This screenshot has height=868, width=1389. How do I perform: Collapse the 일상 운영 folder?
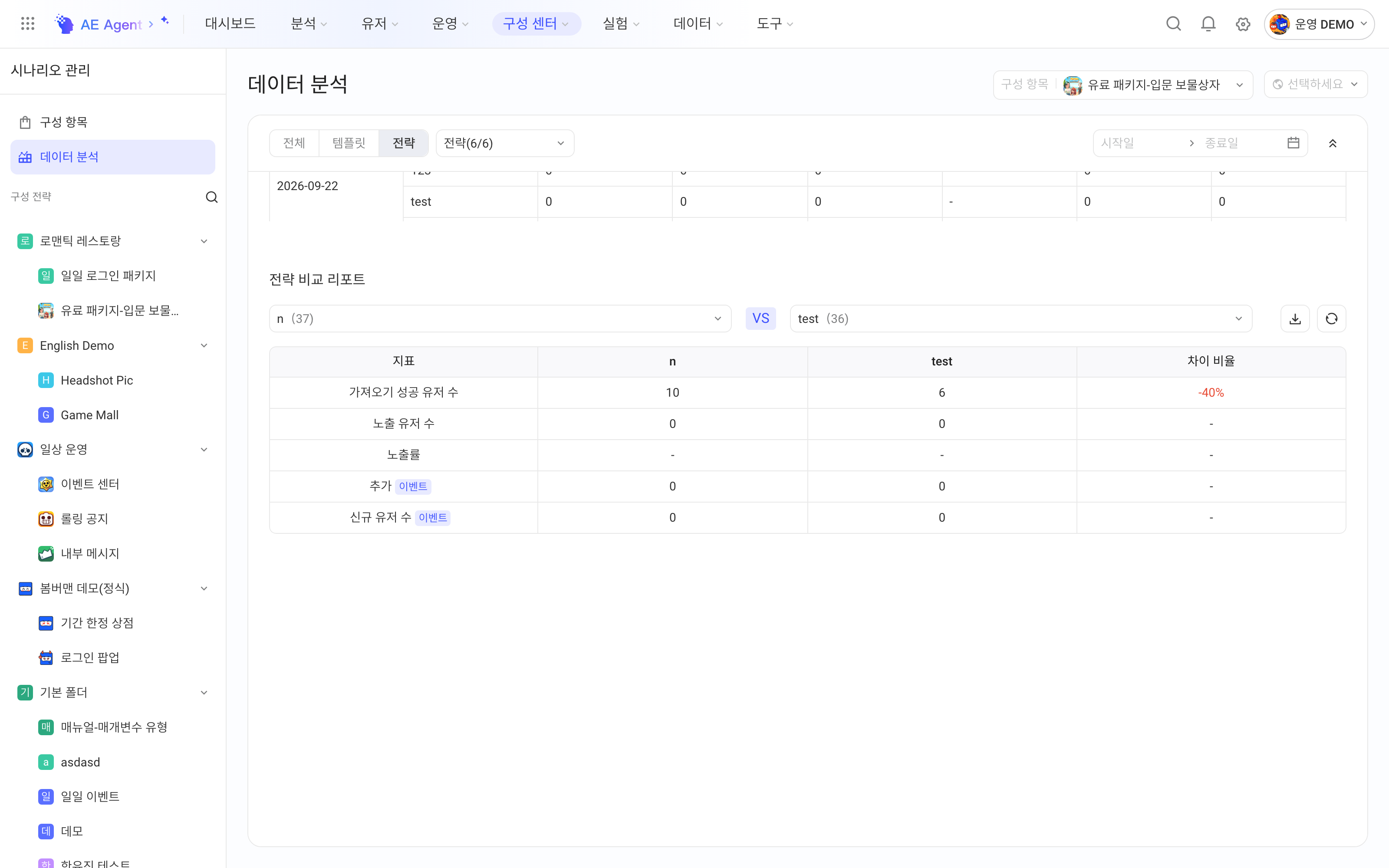204,450
